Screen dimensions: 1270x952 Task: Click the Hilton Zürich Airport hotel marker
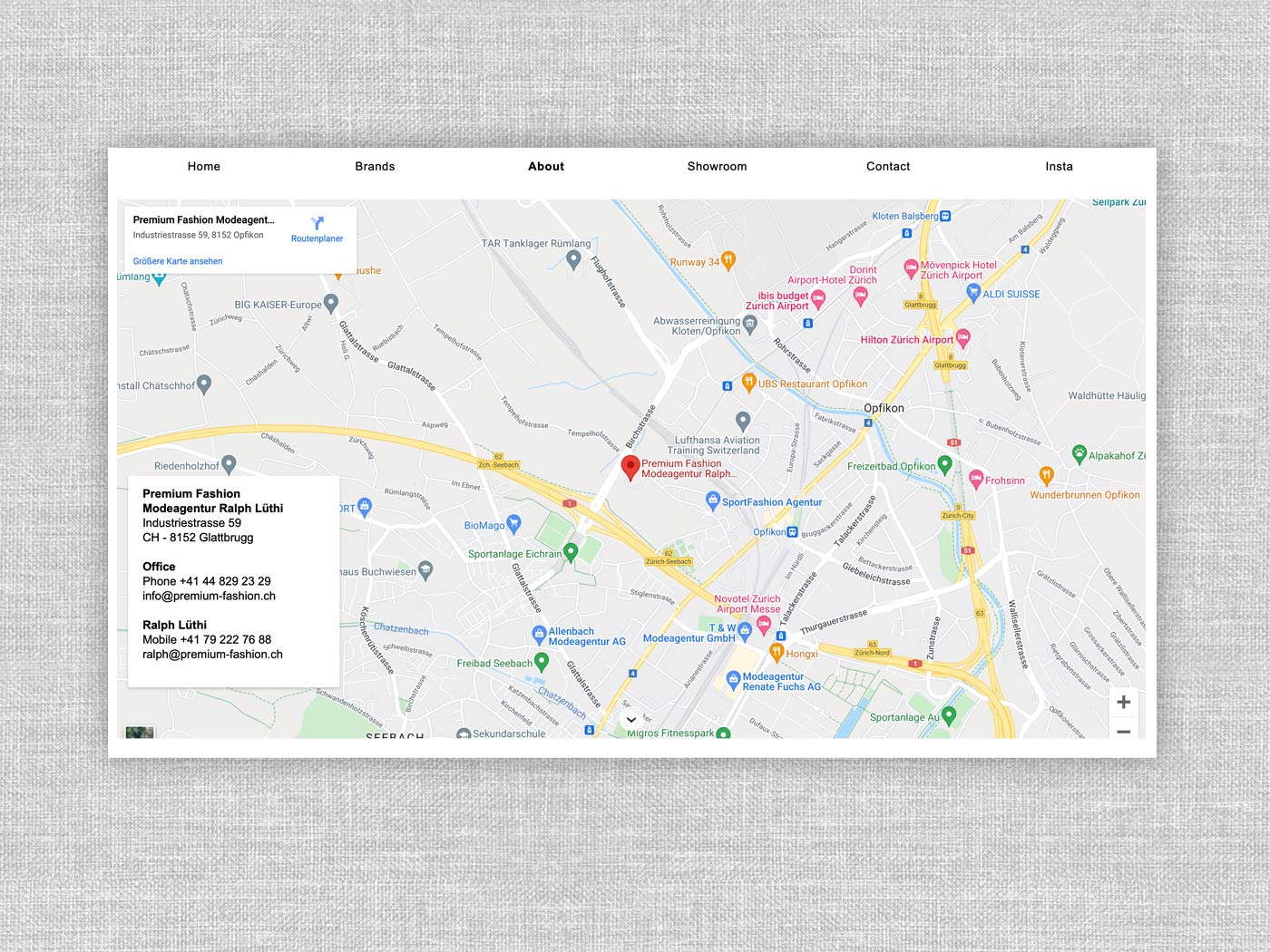[963, 338]
